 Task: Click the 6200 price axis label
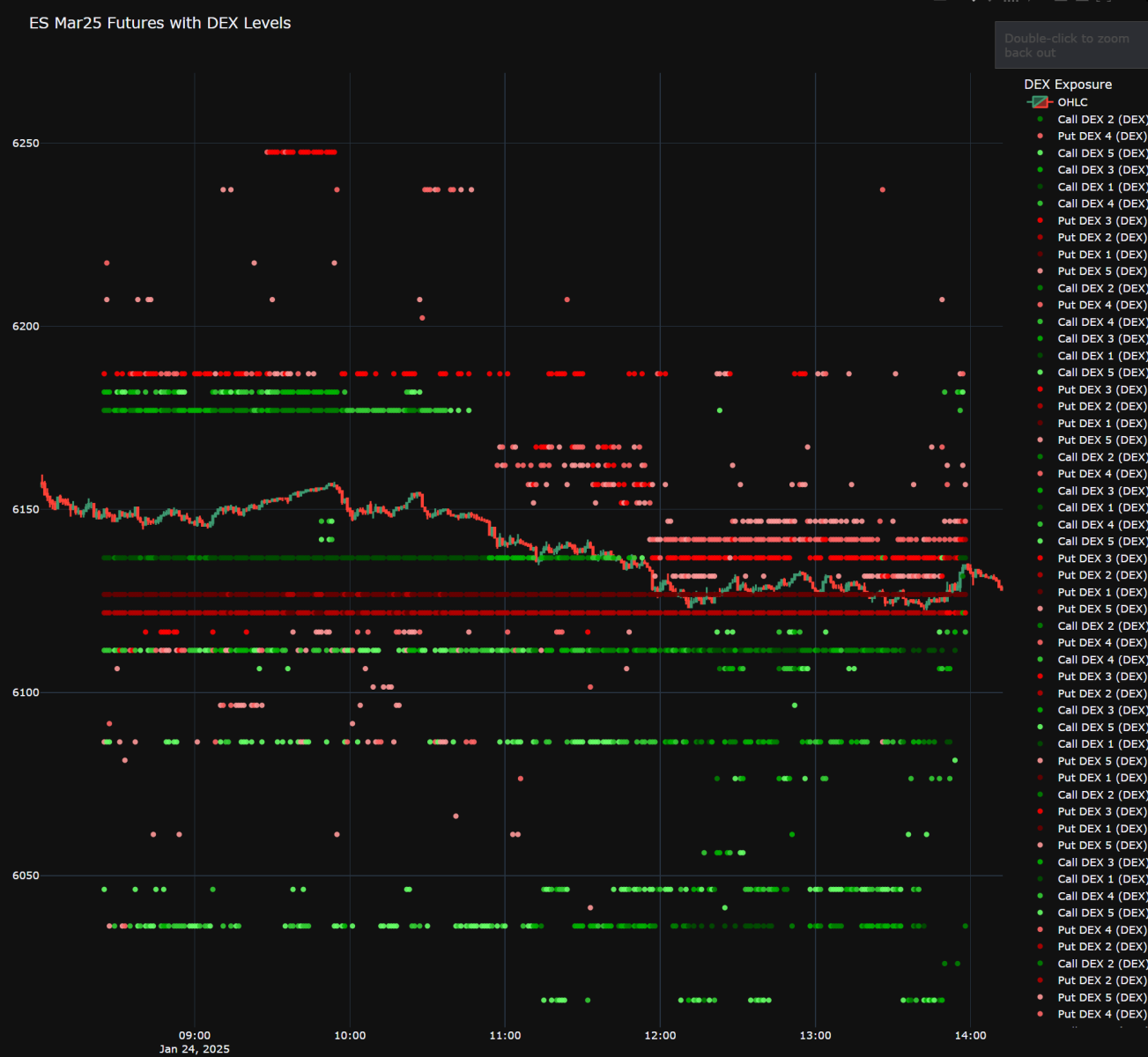coord(26,327)
